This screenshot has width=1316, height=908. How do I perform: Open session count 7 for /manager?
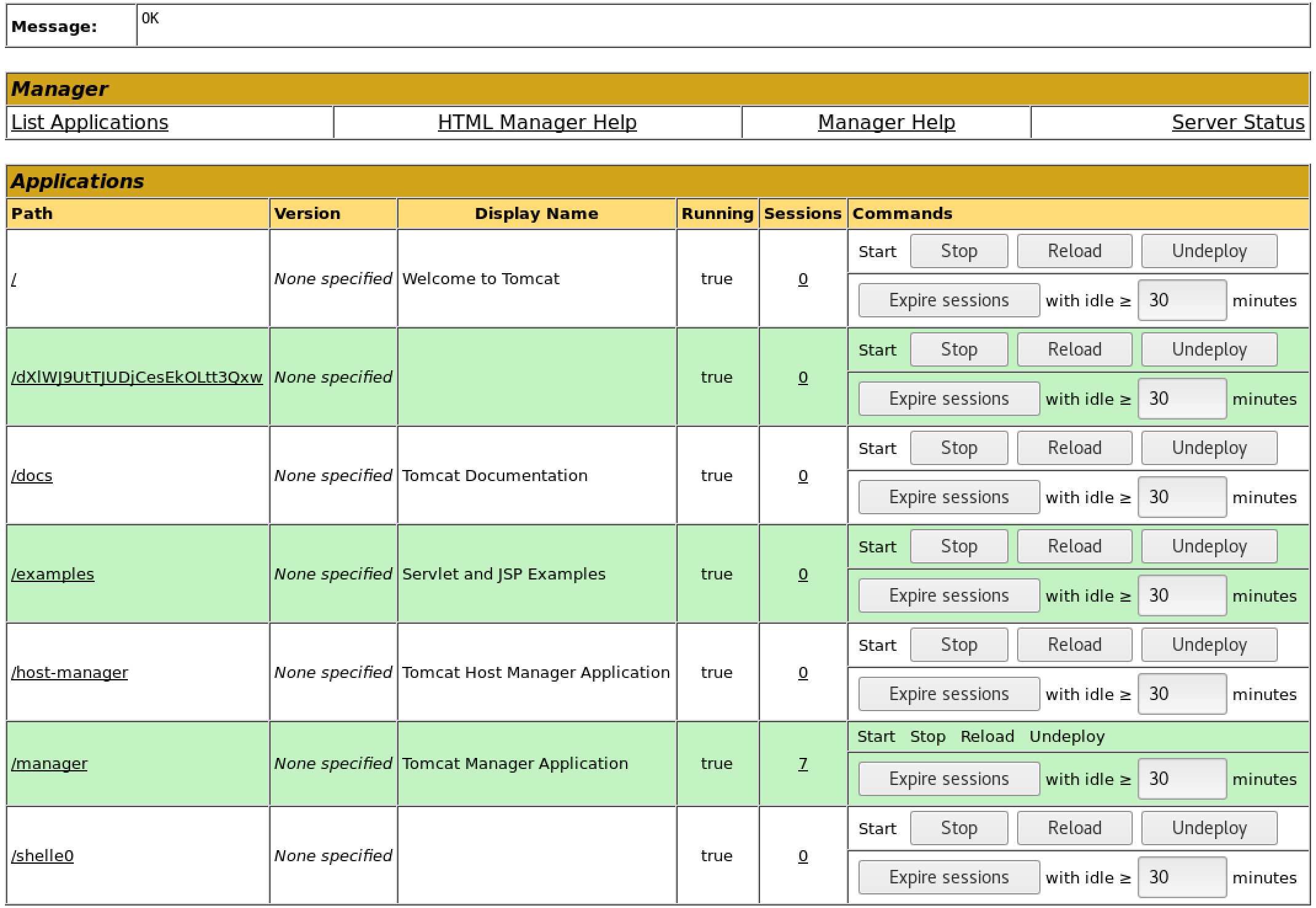coord(803,763)
